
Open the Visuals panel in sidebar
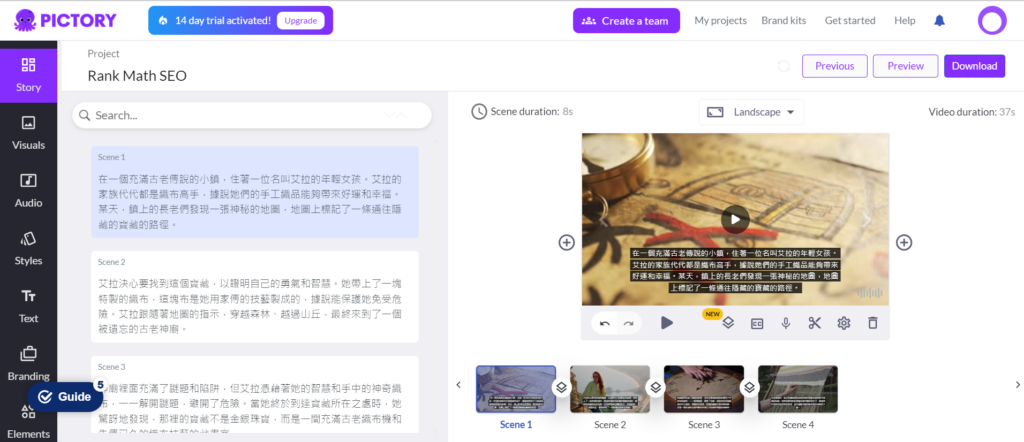28,132
